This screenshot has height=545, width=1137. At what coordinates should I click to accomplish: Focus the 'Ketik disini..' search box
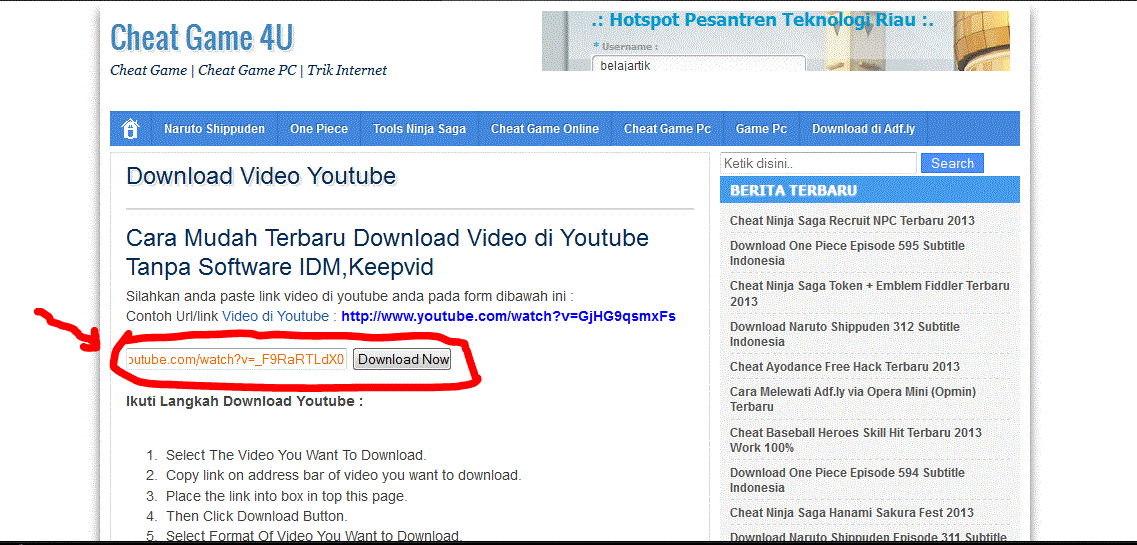818,163
